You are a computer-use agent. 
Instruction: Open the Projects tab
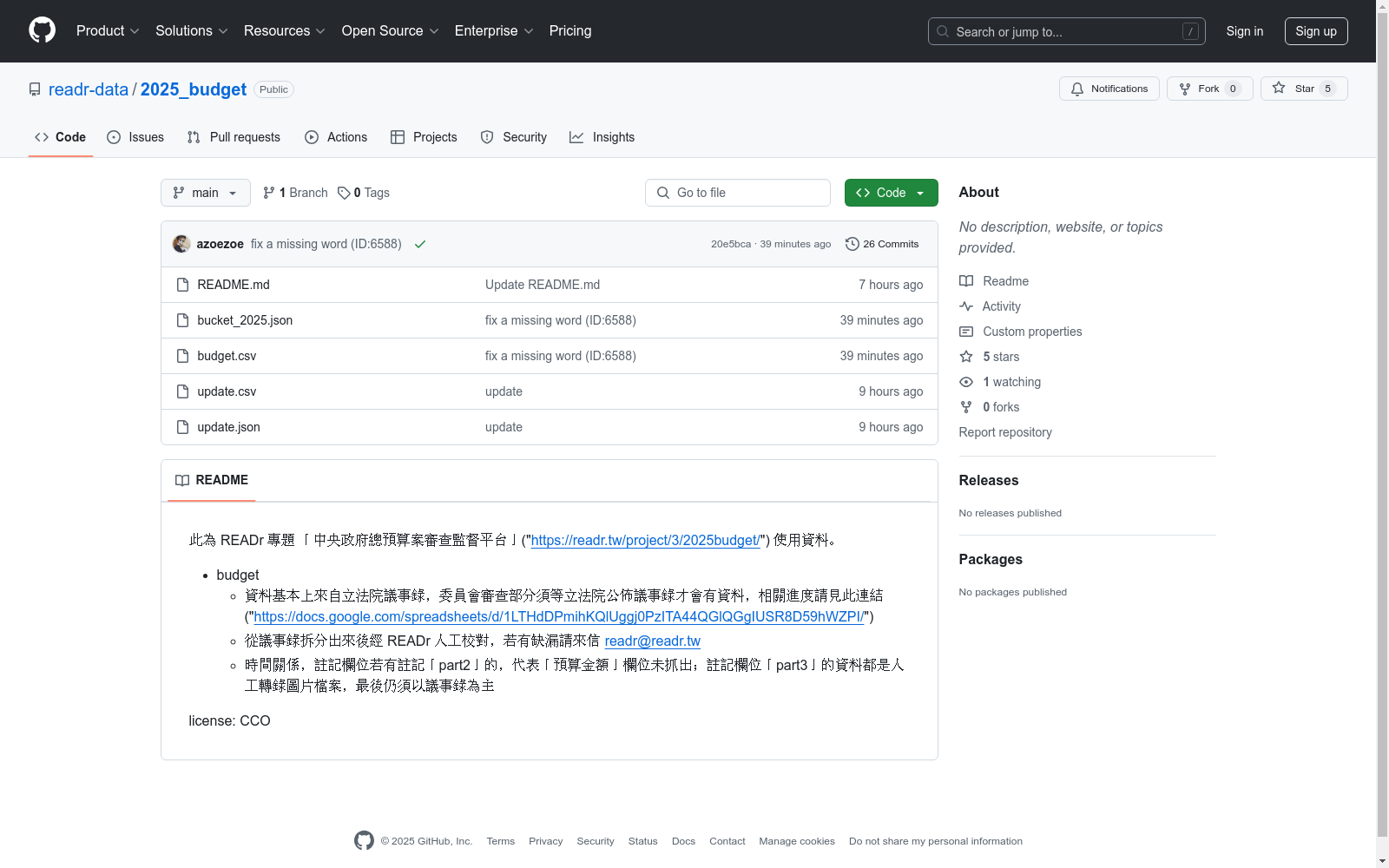(424, 137)
